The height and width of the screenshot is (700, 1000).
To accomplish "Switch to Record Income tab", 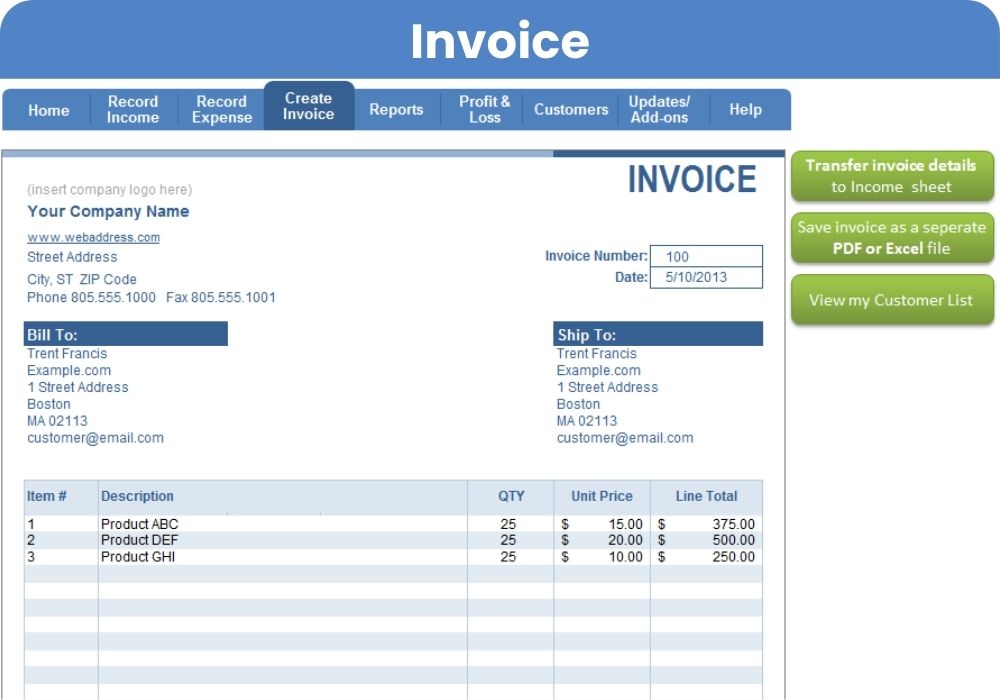I will pyautogui.click(x=133, y=110).
